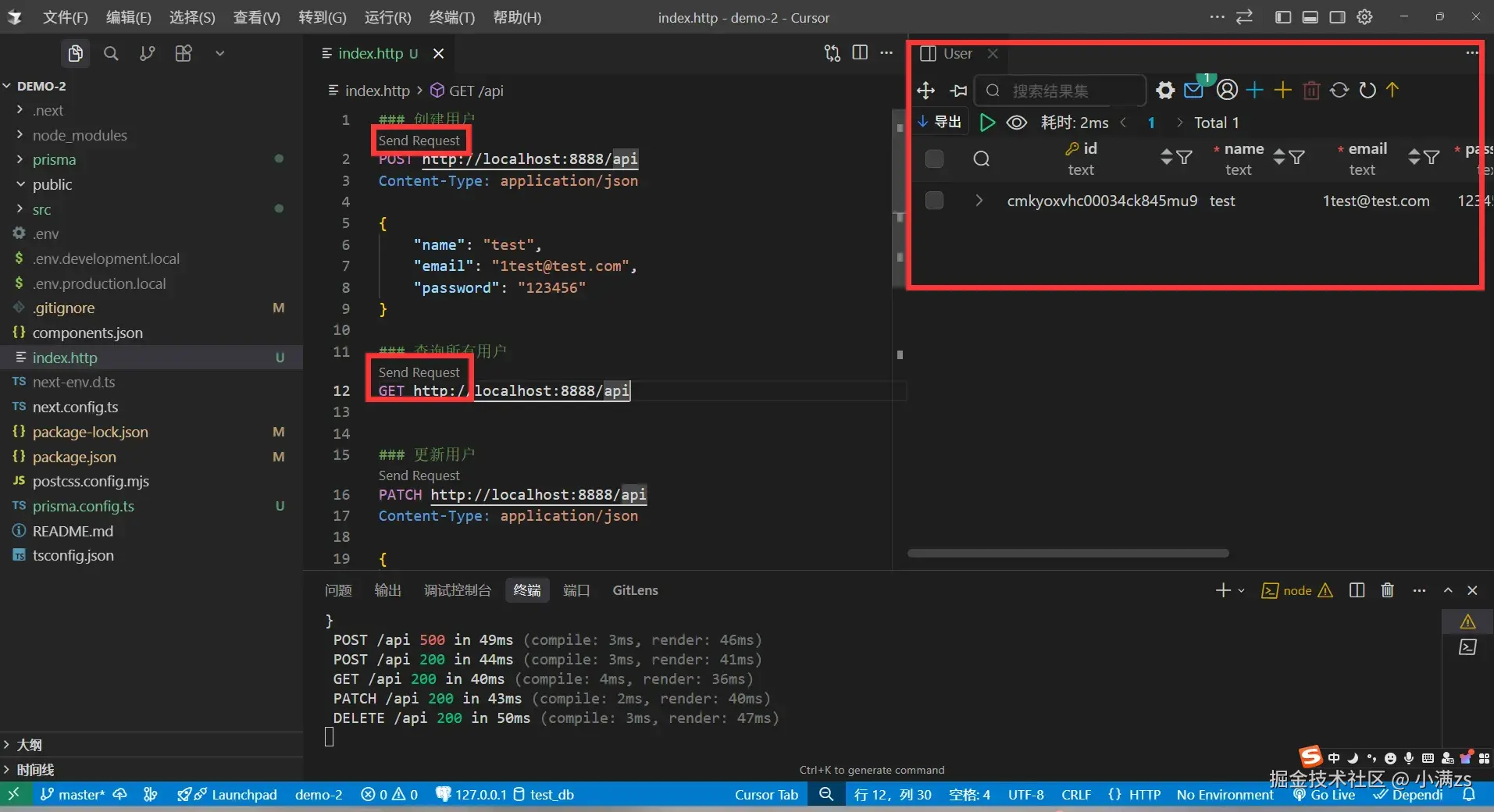The height and width of the screenshot is (812, 1494).
Task: Sort the email column
Action: click(x=1414, y=158)
